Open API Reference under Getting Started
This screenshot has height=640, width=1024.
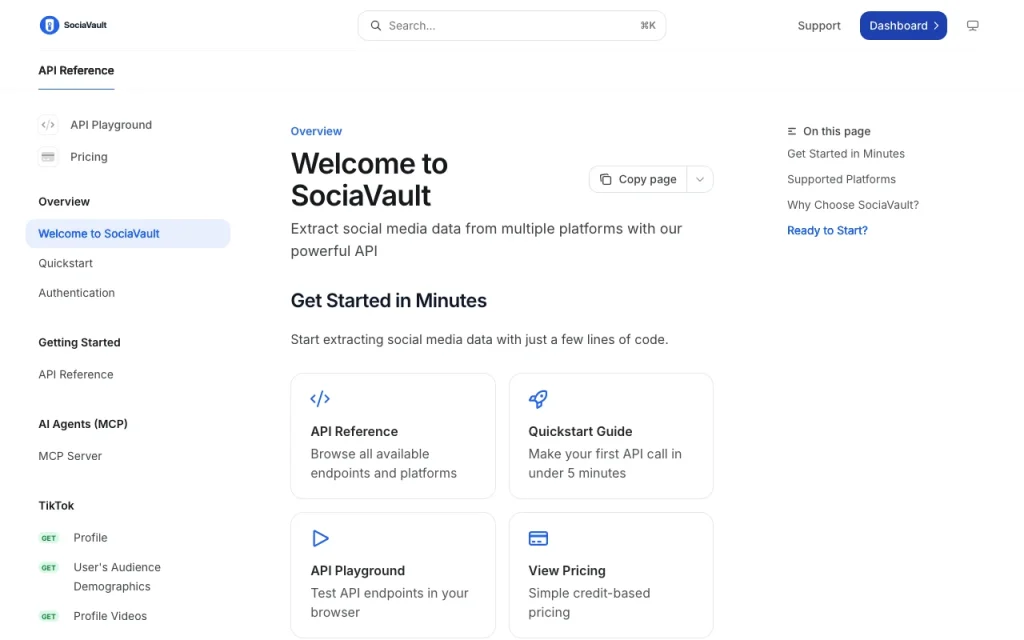76,374
